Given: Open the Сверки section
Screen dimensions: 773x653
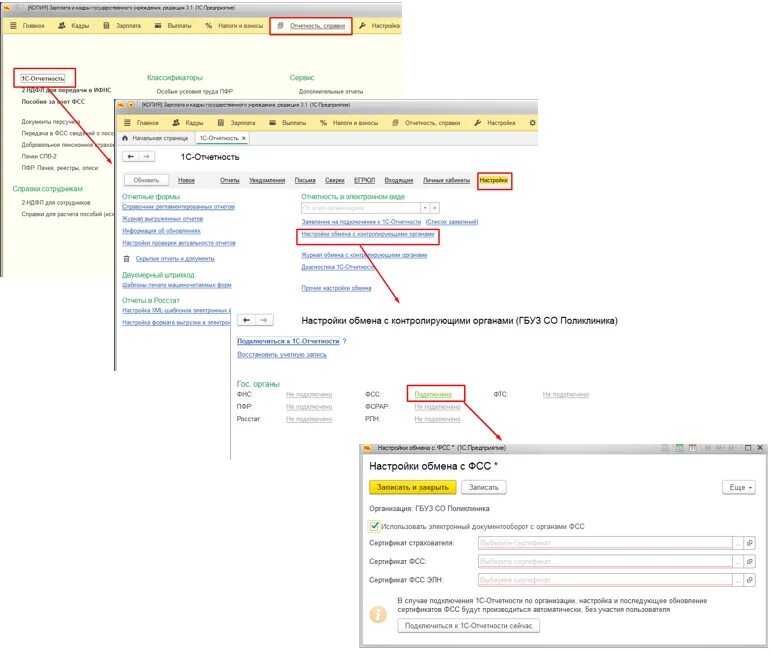Looking at the screenshot, I should 335,180.
